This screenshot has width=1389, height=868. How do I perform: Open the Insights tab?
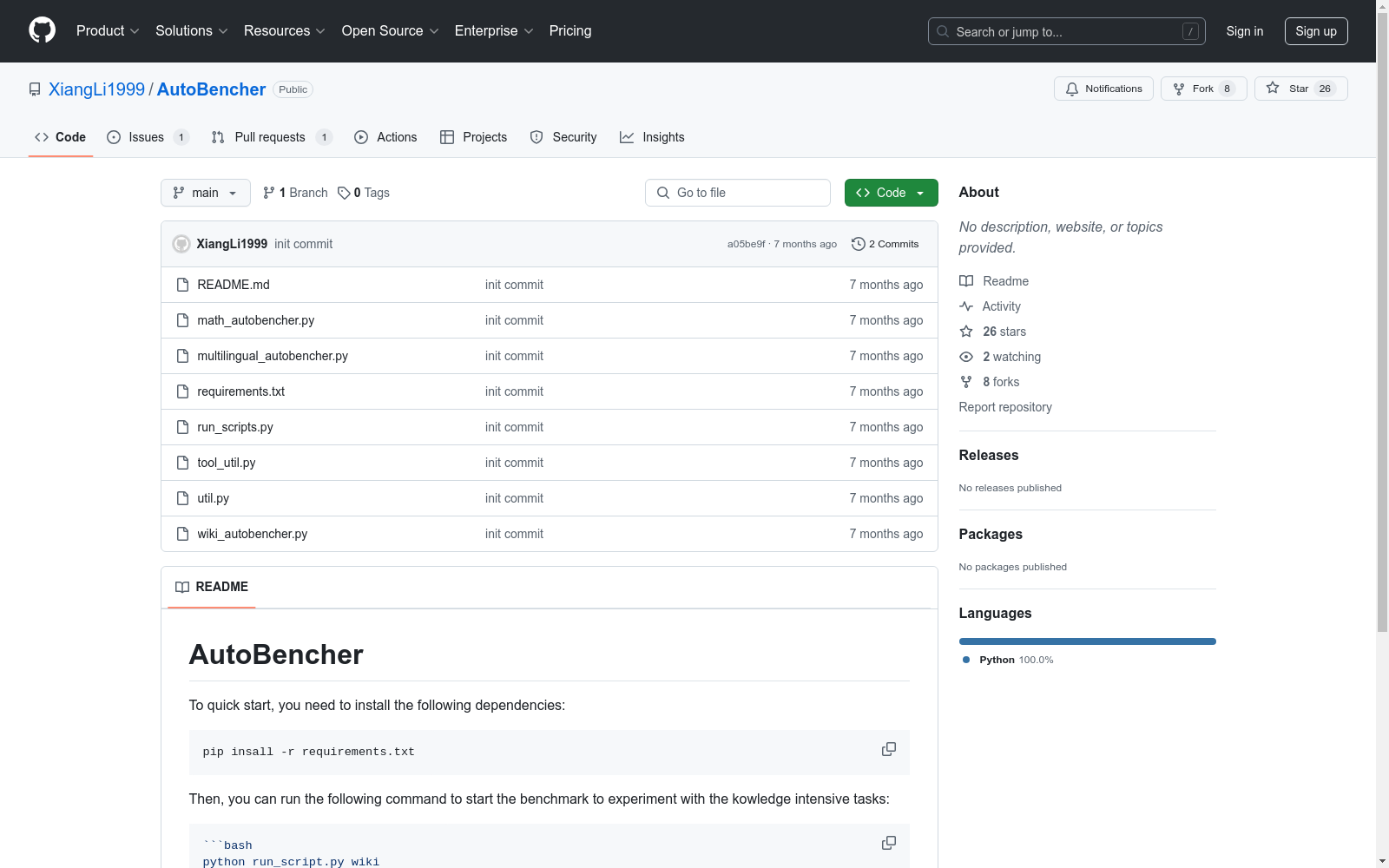(x=652, y=137)
